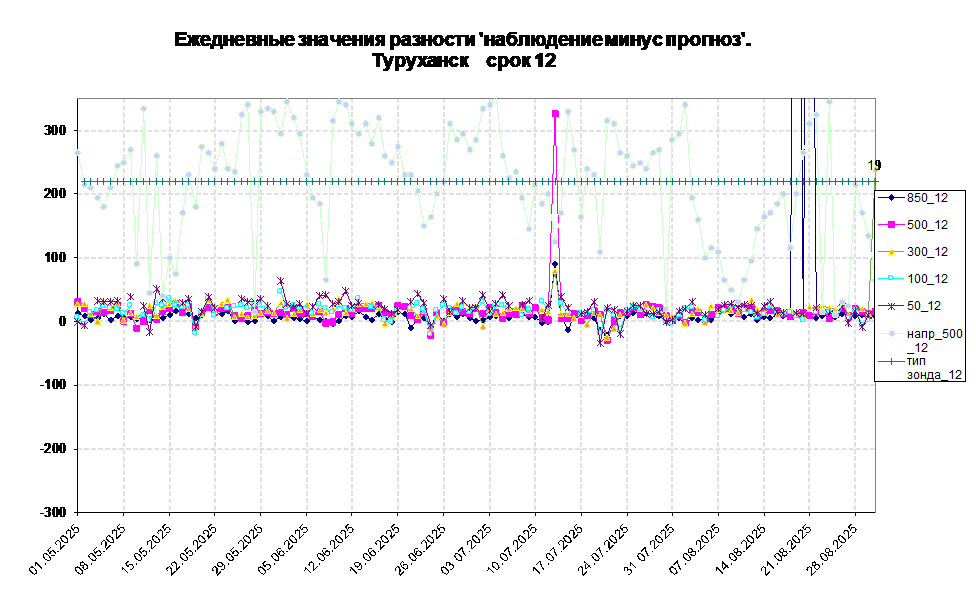Select the magenta 500_12 peak data point

[556, 114]
